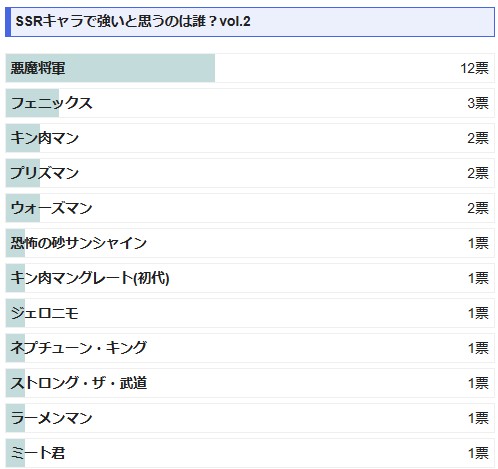
Task: Select 恐怖の砂サンシャイン option
Action: [x=250, y=243]
